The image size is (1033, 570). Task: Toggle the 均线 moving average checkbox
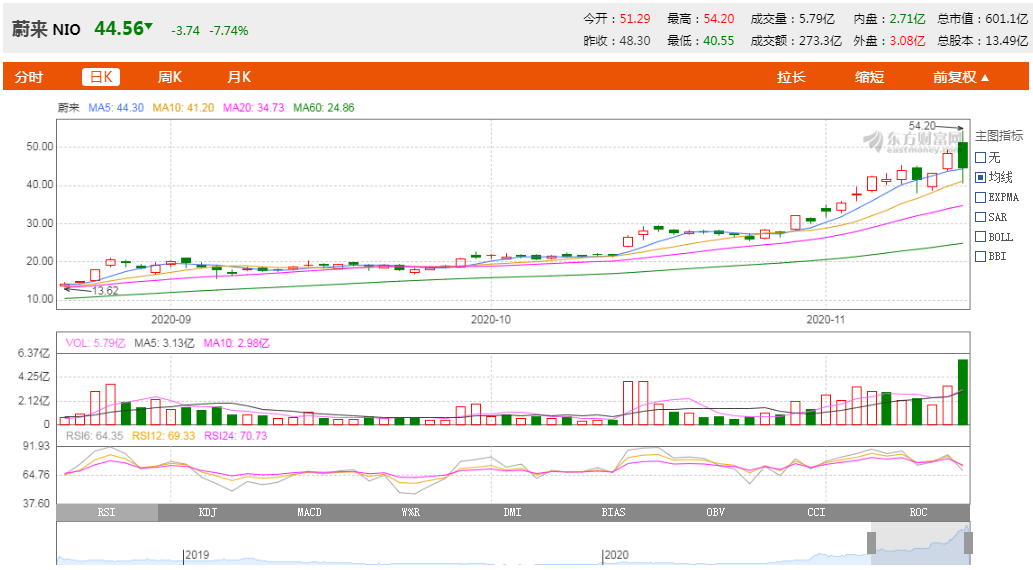[980, 177]
